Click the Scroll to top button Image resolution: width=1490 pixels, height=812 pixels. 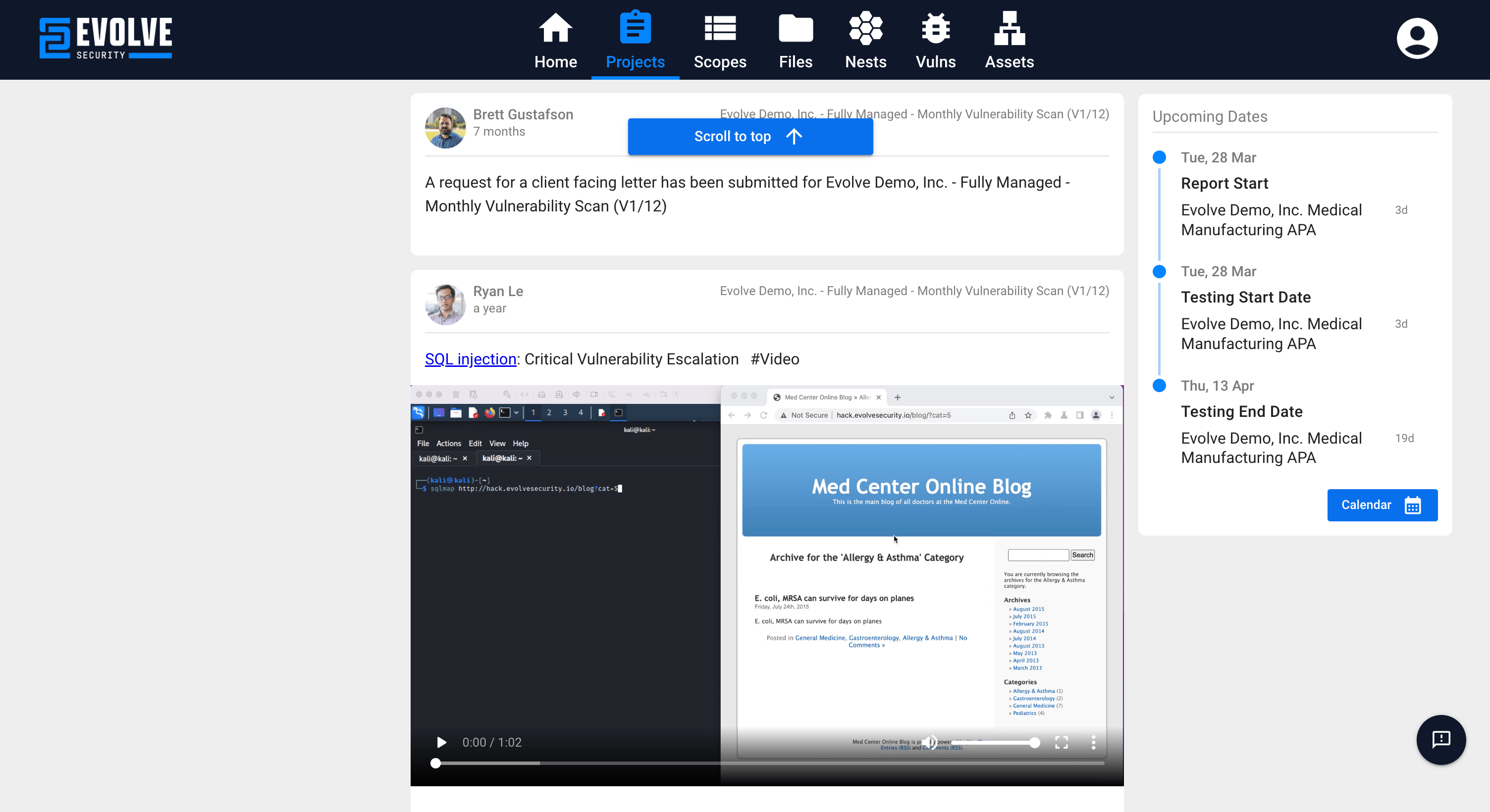(x=749, y=137)
